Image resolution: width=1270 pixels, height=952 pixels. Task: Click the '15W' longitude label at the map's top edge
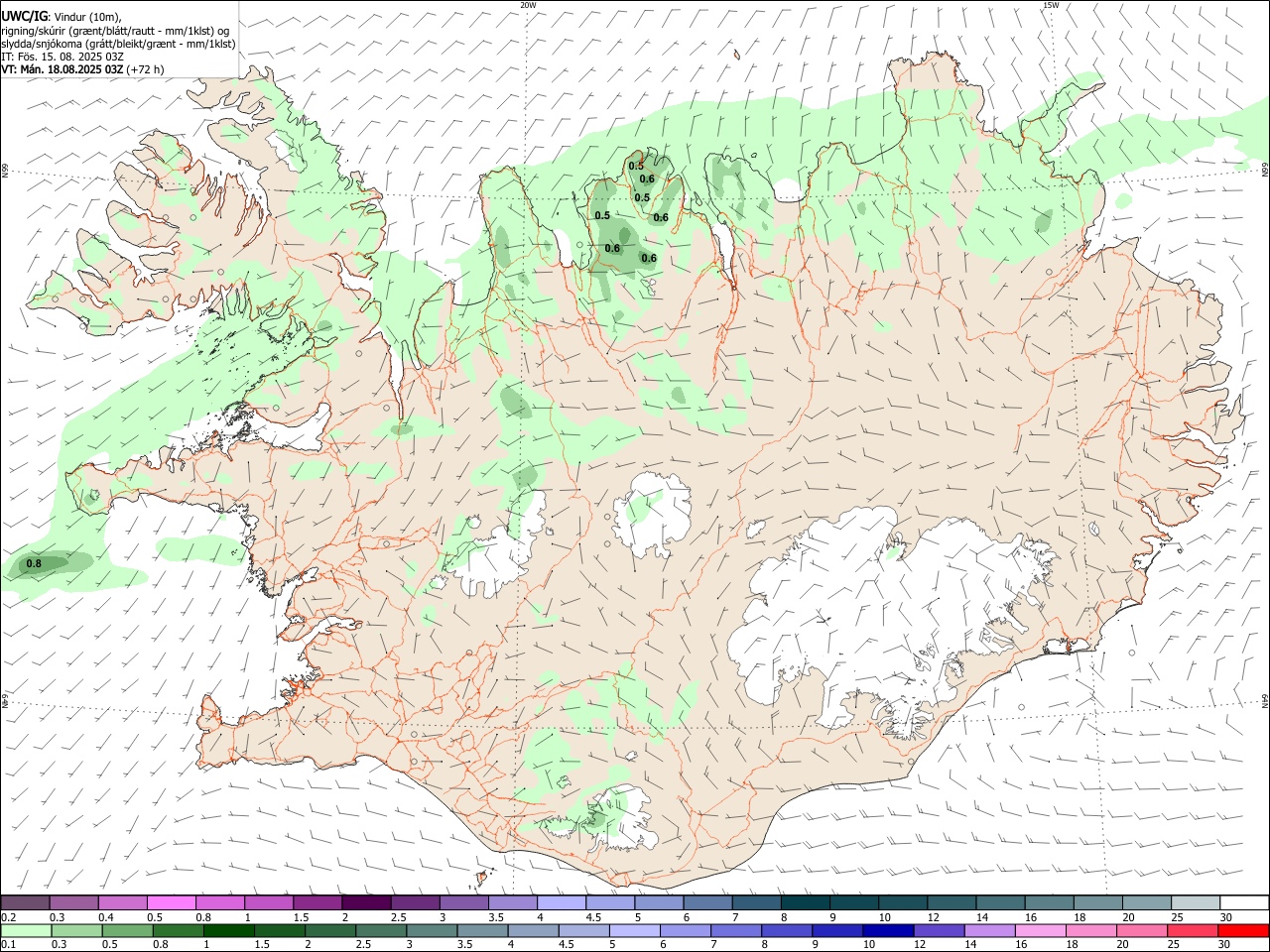click(x=1051, y=5)
